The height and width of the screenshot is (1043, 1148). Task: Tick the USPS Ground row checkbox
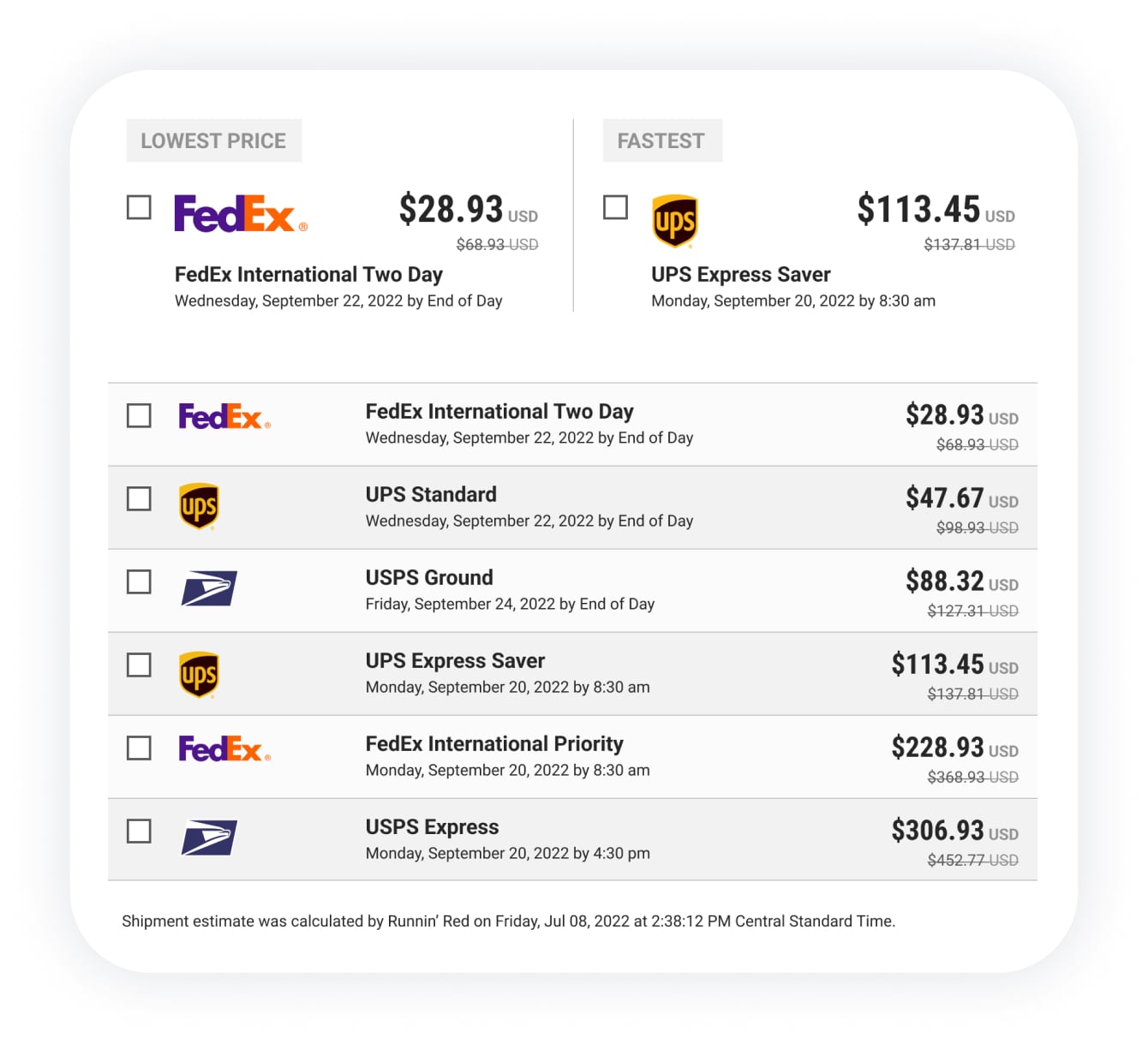coord(139,581)
